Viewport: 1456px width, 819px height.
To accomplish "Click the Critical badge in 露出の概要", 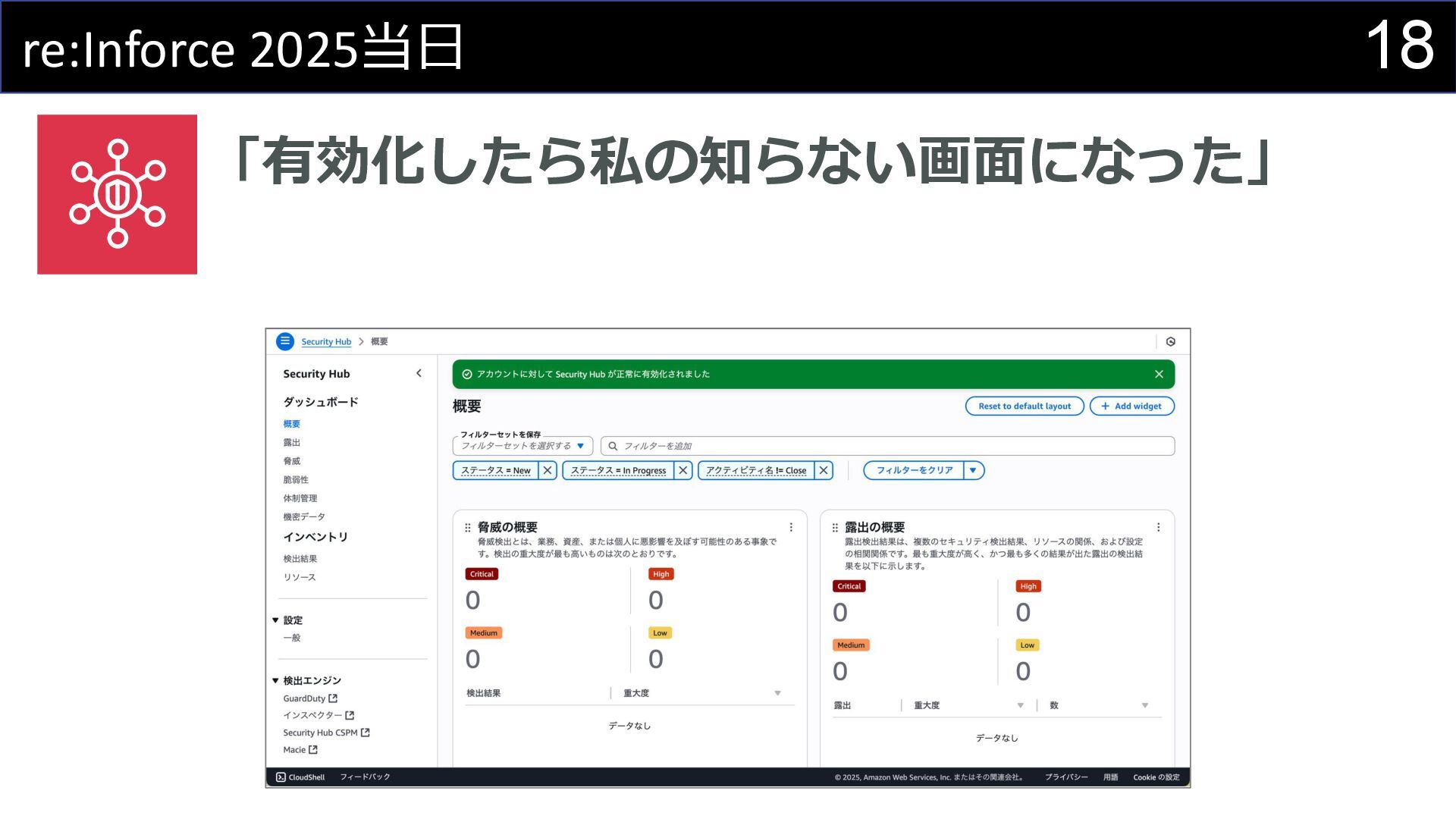I will (x=849, y=586).
